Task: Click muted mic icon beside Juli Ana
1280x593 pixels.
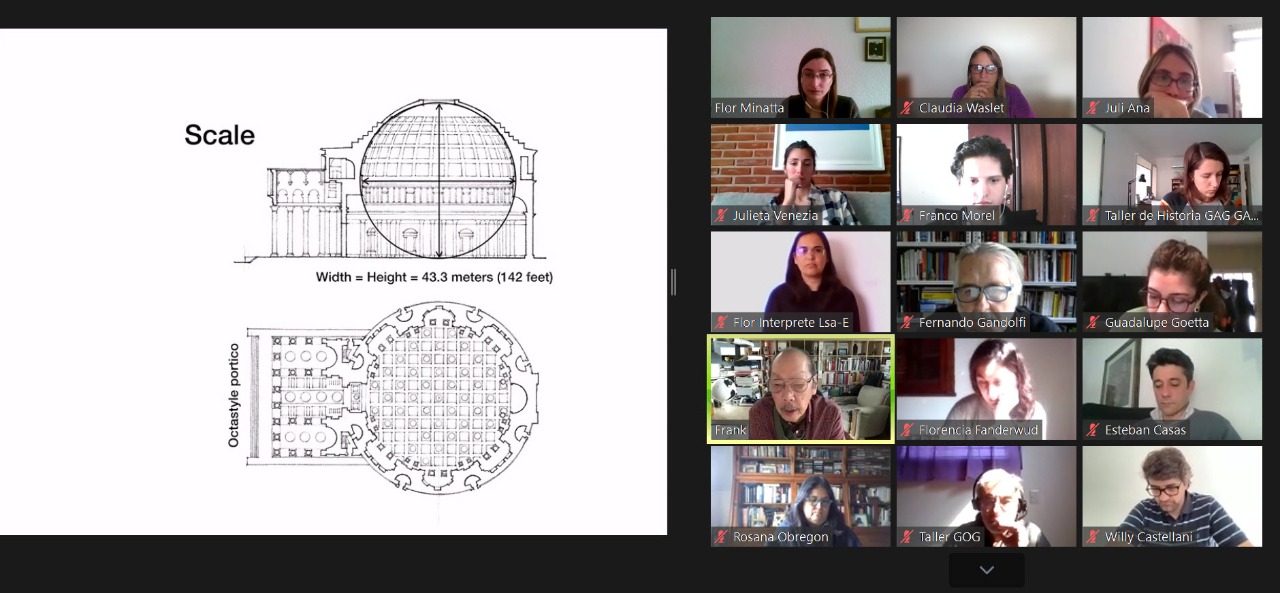Action: (x=1094, y=108)
